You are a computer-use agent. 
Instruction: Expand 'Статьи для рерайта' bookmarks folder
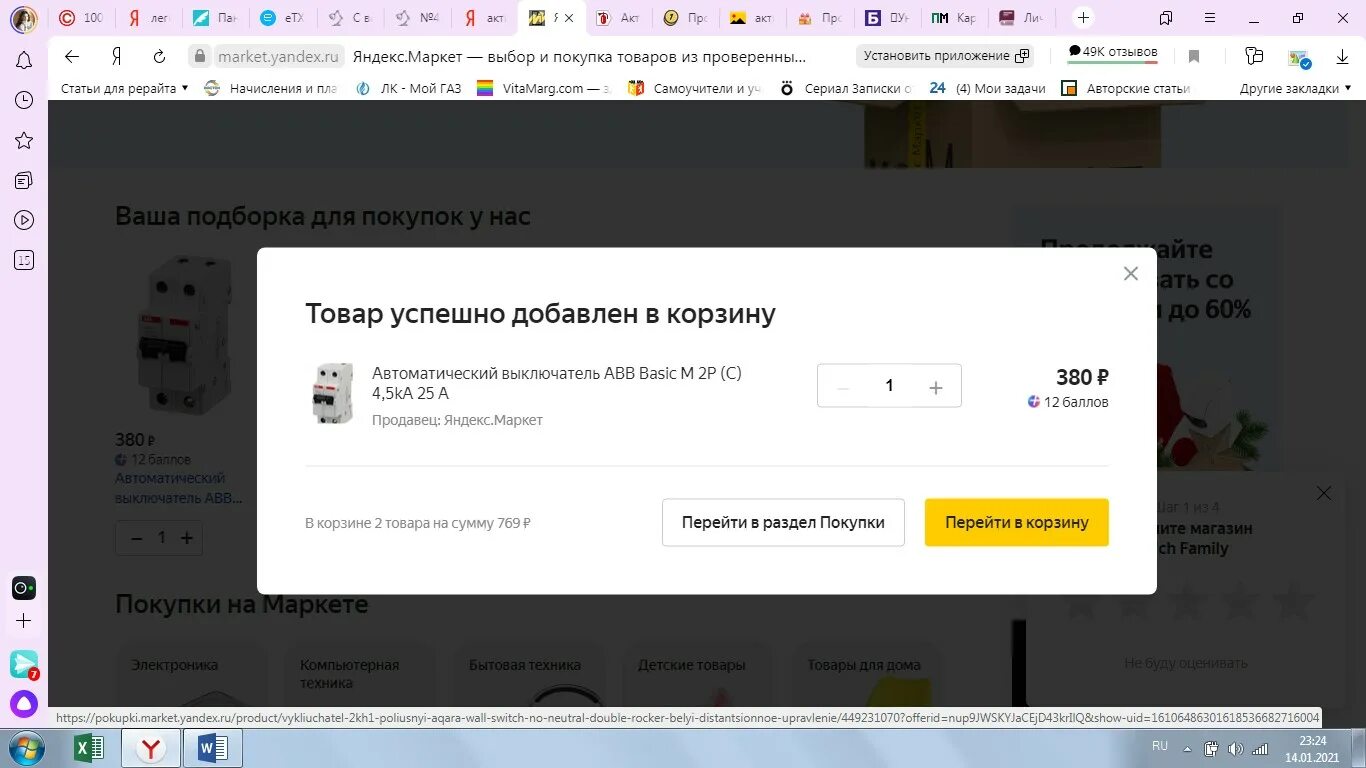[x=124, y=88]
